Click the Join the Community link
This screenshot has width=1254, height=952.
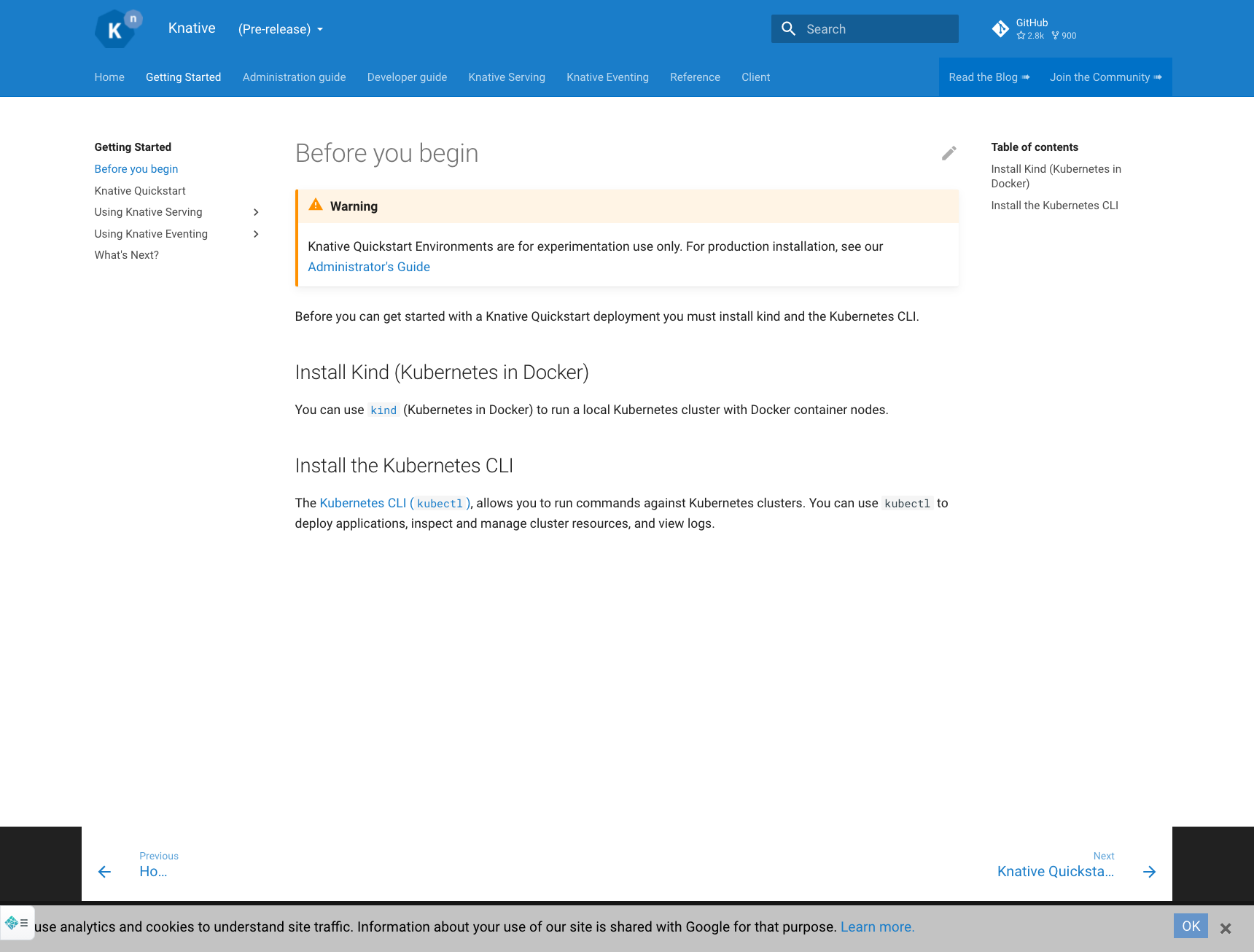click(1106, 77)
